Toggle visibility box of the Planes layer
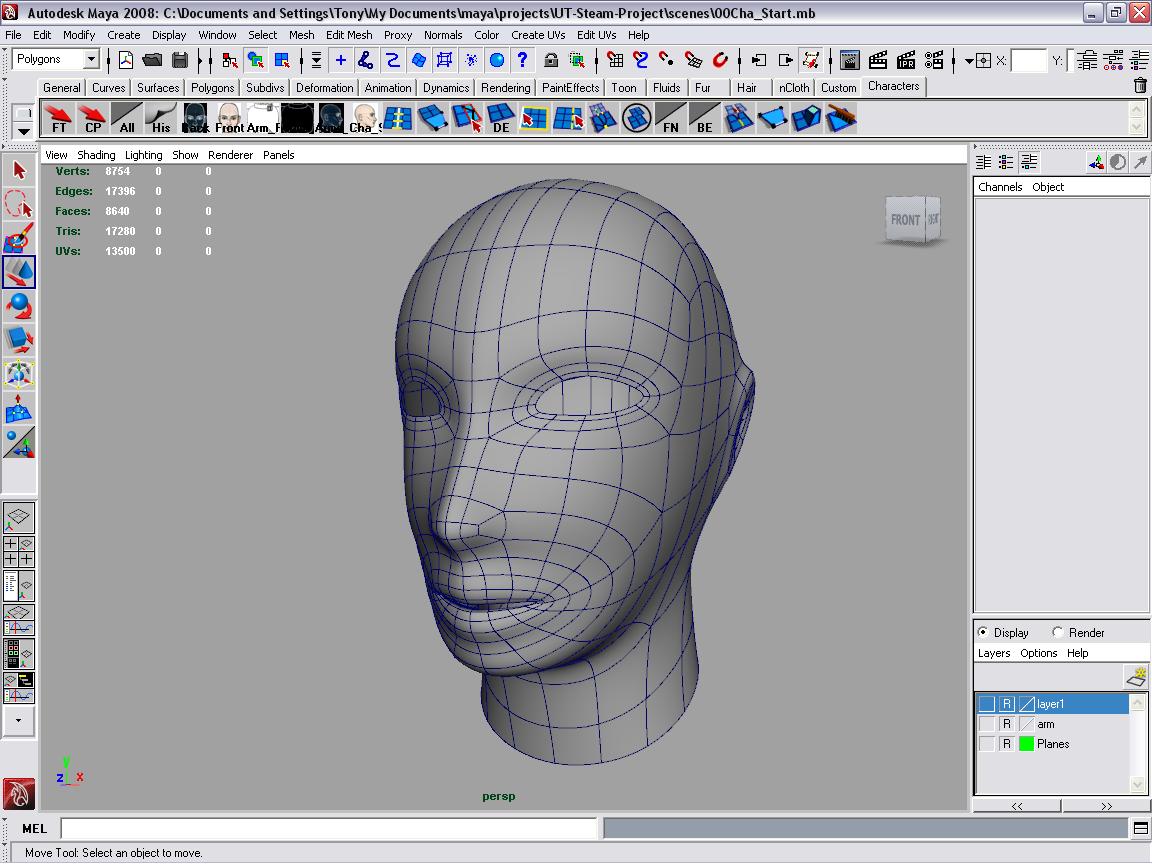 [x=987, y=744]
